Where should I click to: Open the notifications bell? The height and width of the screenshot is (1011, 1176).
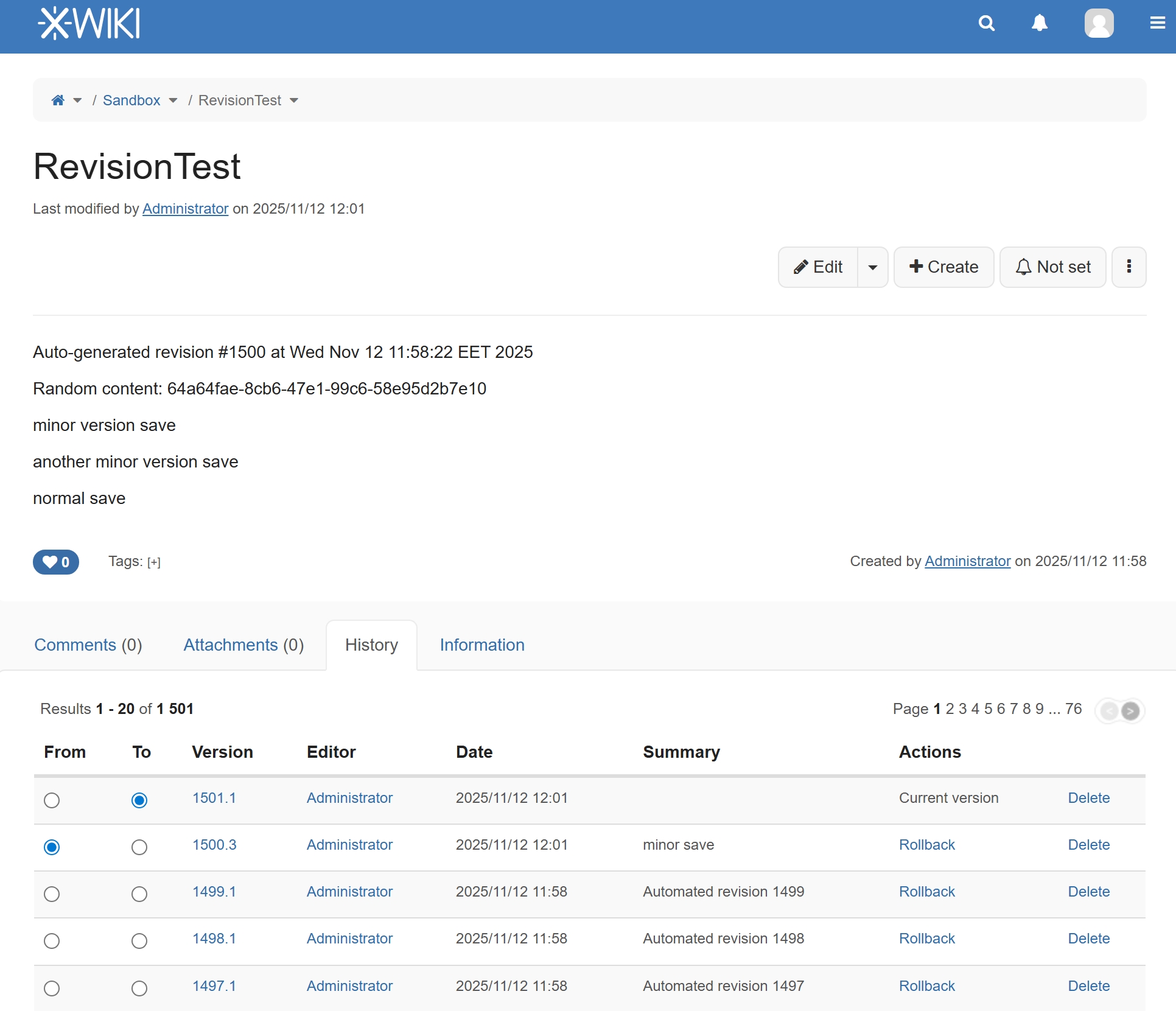click(x=1039, y=24)
